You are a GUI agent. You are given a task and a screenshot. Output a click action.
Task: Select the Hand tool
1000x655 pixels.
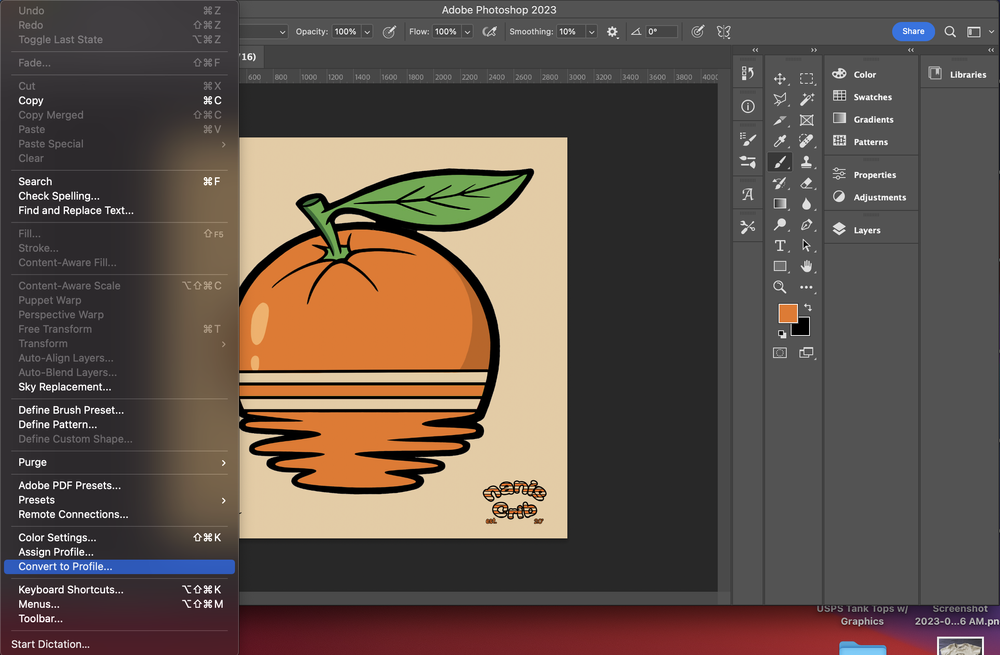pos(806,266)
